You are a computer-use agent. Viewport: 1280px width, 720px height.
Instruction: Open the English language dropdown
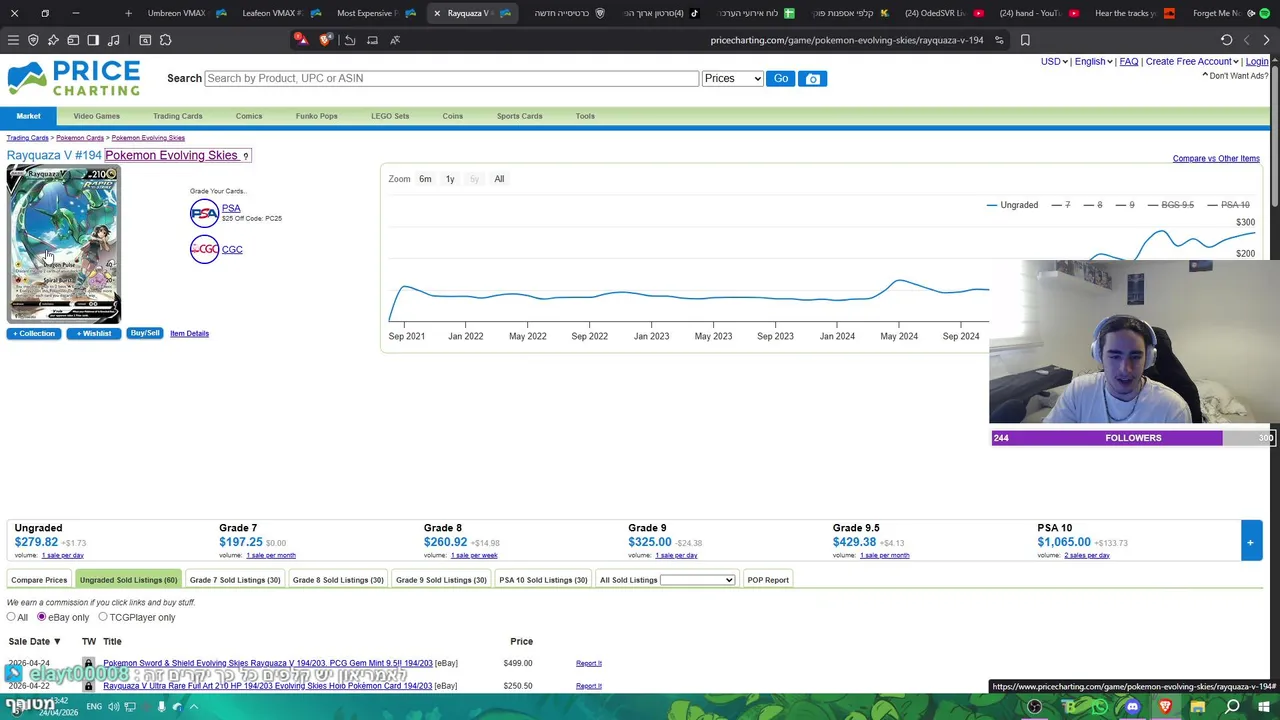[x=1093, y=61]
